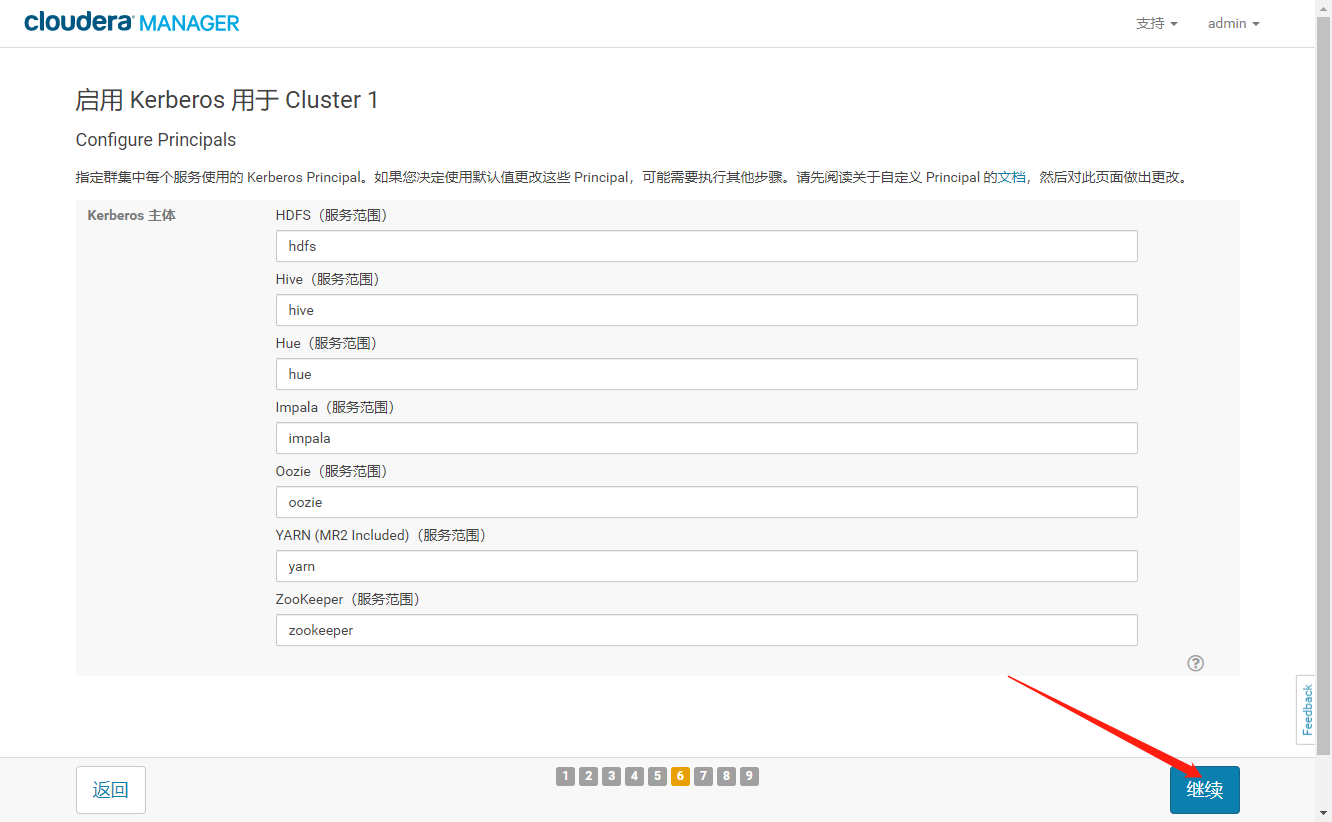Click the HDFS（服务范围） label
The height and width of the screenshot is (822, 1332).
tap(331, 215)
